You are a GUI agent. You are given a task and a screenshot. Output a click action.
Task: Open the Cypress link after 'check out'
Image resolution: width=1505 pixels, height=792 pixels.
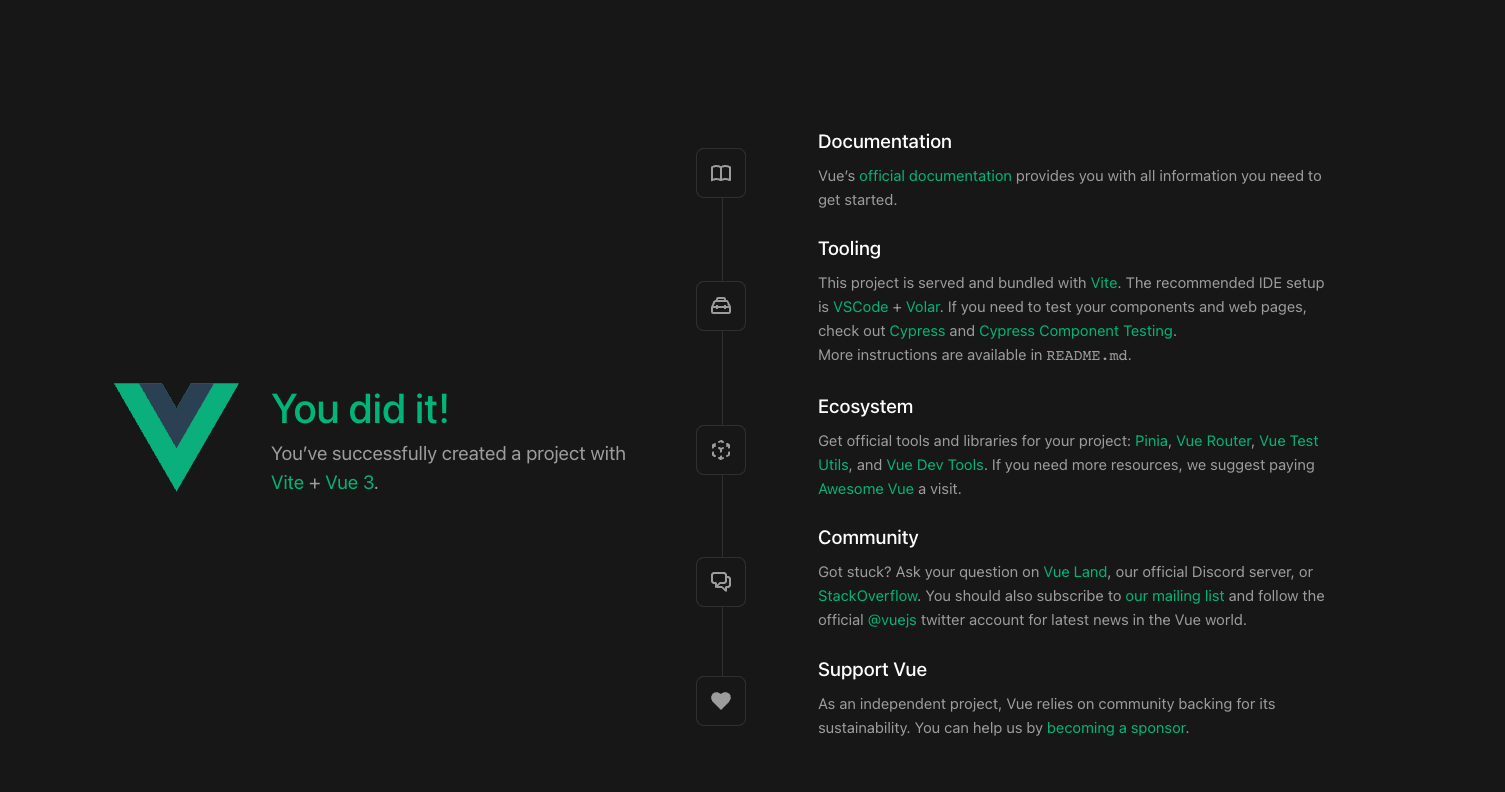click(917, 331)
